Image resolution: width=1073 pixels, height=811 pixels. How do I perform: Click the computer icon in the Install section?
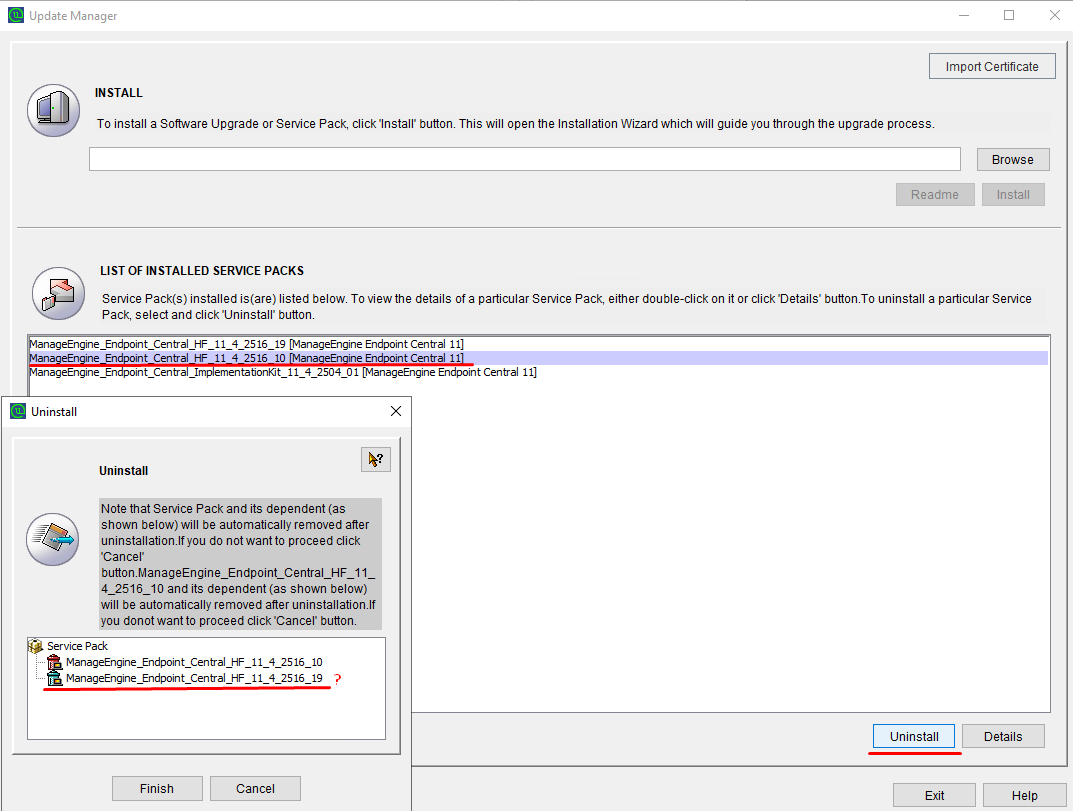[53, 110]
